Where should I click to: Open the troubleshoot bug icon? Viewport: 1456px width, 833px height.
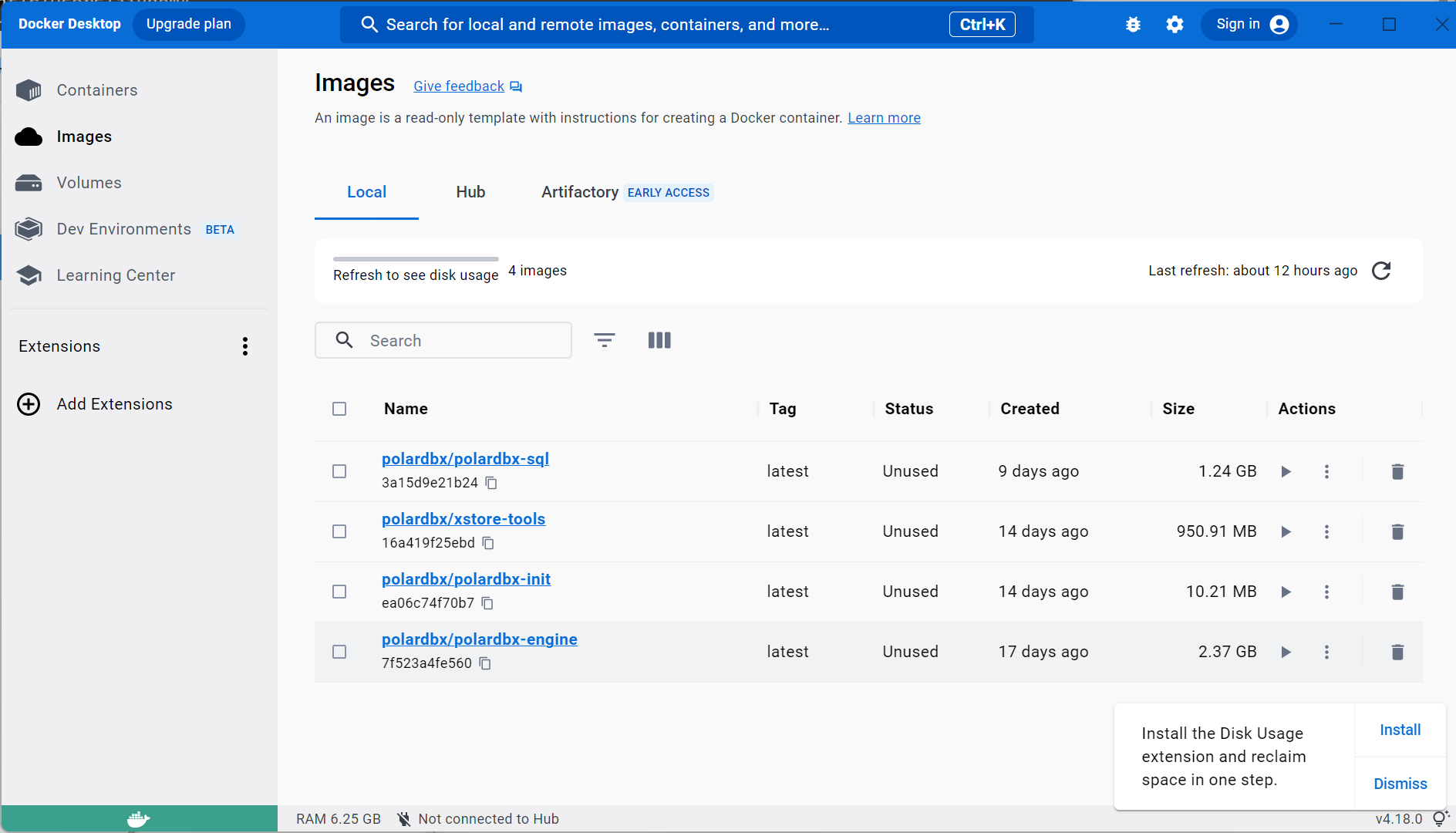1133,25
